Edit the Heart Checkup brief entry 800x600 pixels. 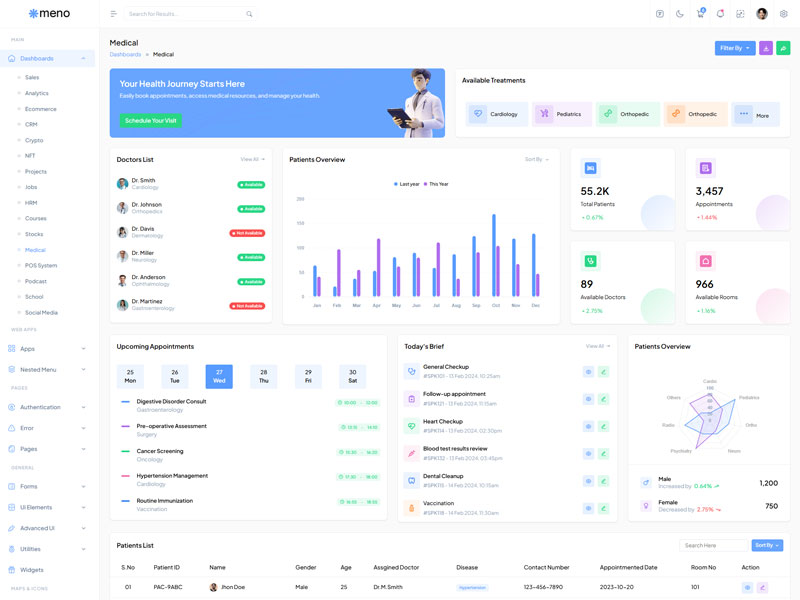(604, 426)
